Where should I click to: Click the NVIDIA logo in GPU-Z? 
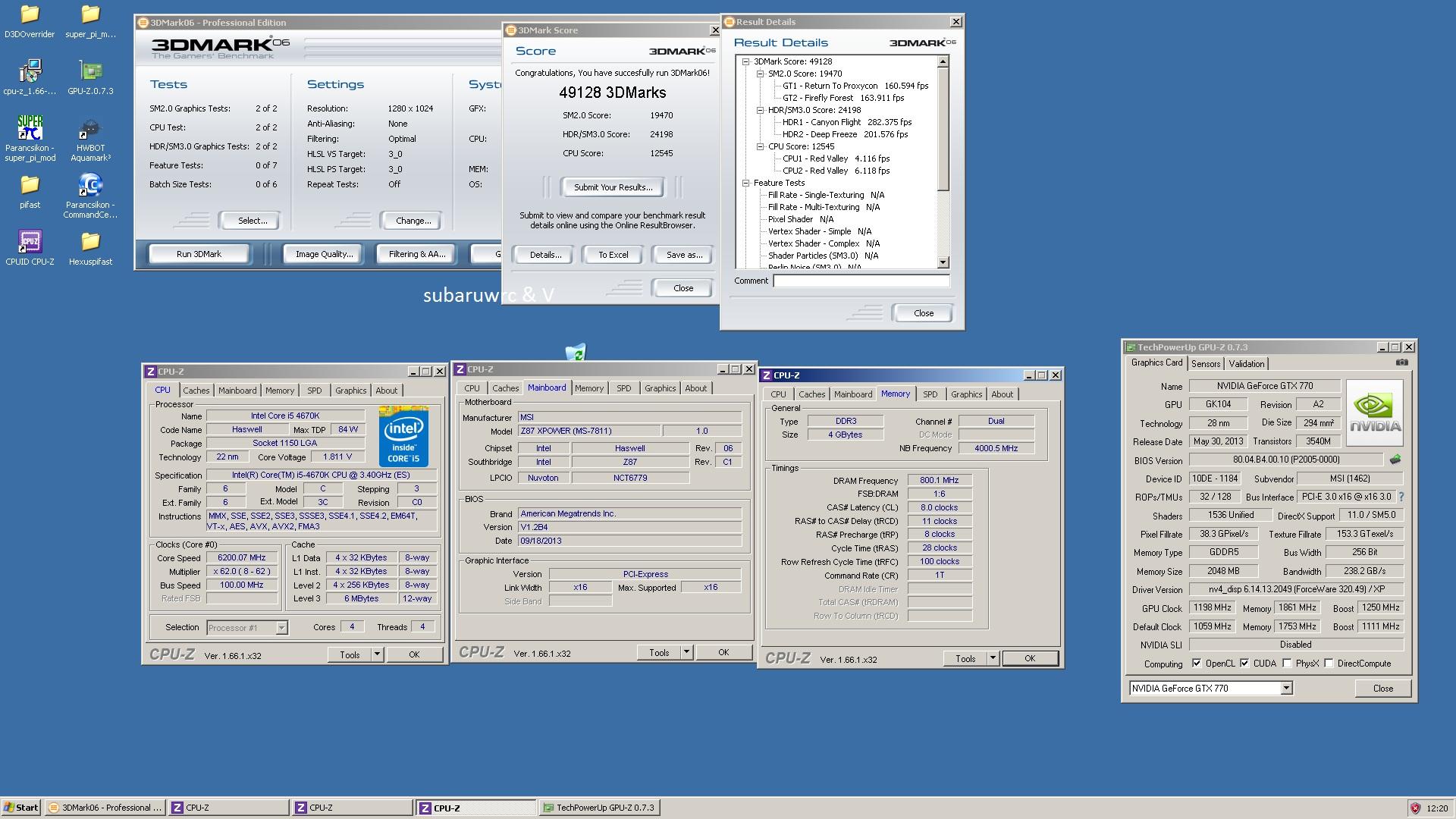pyautogui.click(x=1374, y=412)
